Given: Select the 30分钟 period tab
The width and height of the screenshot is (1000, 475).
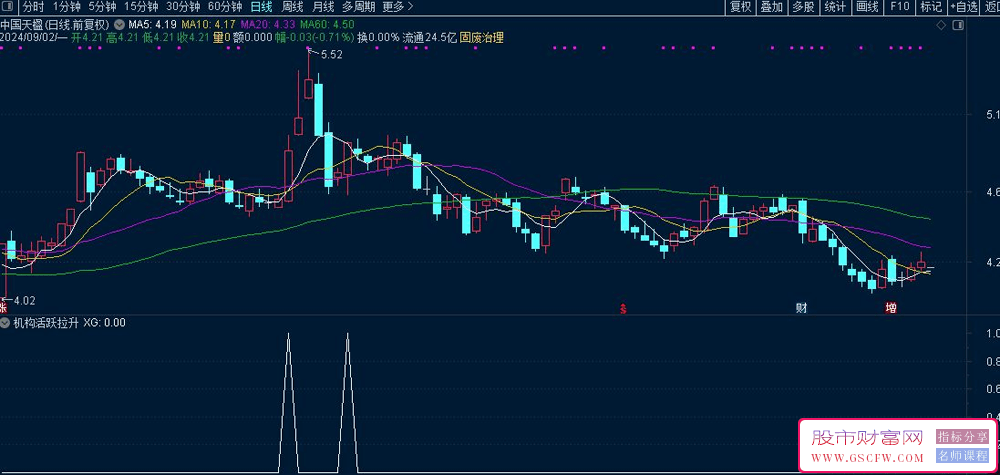Looking at the screenshot, I should [x=183, y=7].
